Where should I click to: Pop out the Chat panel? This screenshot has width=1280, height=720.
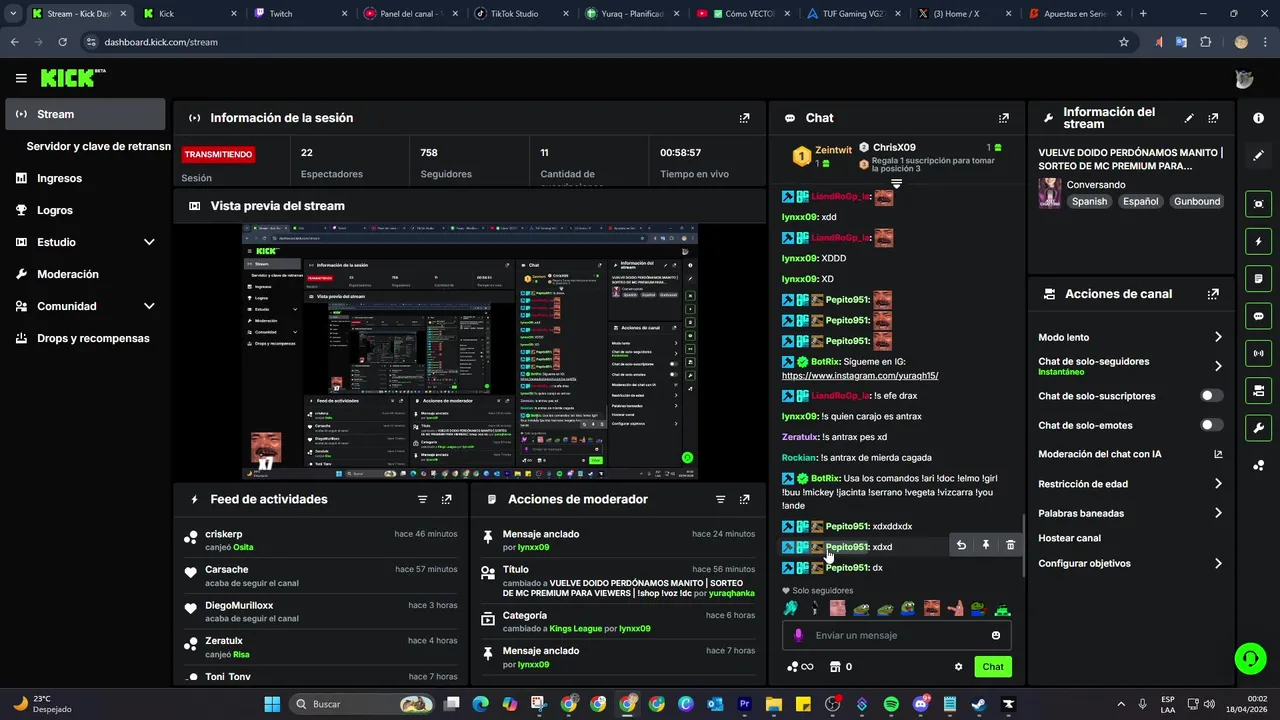coord(1004,118)
